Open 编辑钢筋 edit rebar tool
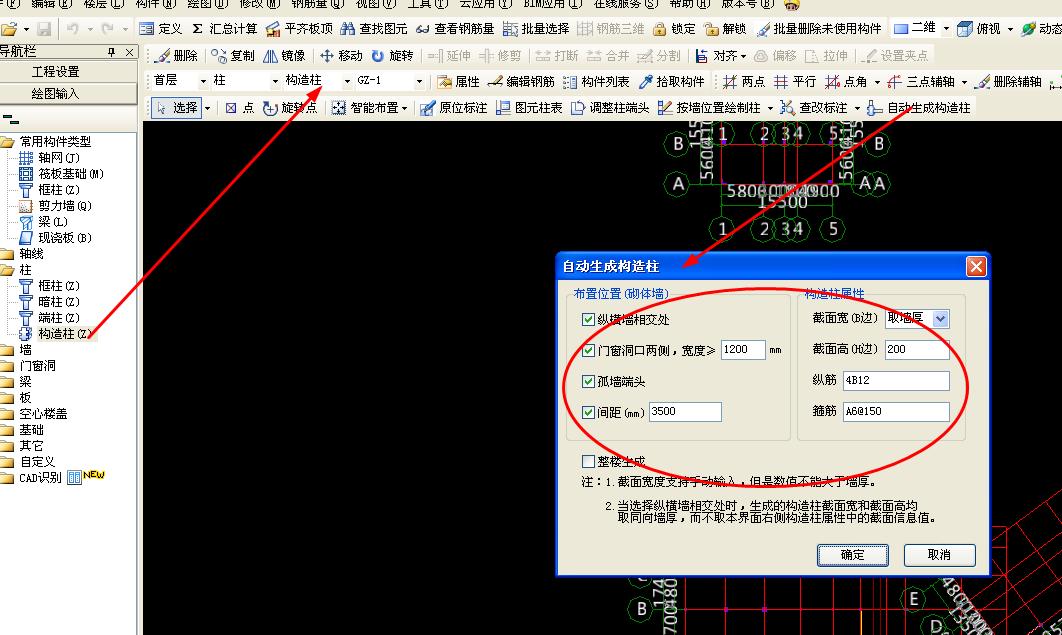 (x=521, y=81)
